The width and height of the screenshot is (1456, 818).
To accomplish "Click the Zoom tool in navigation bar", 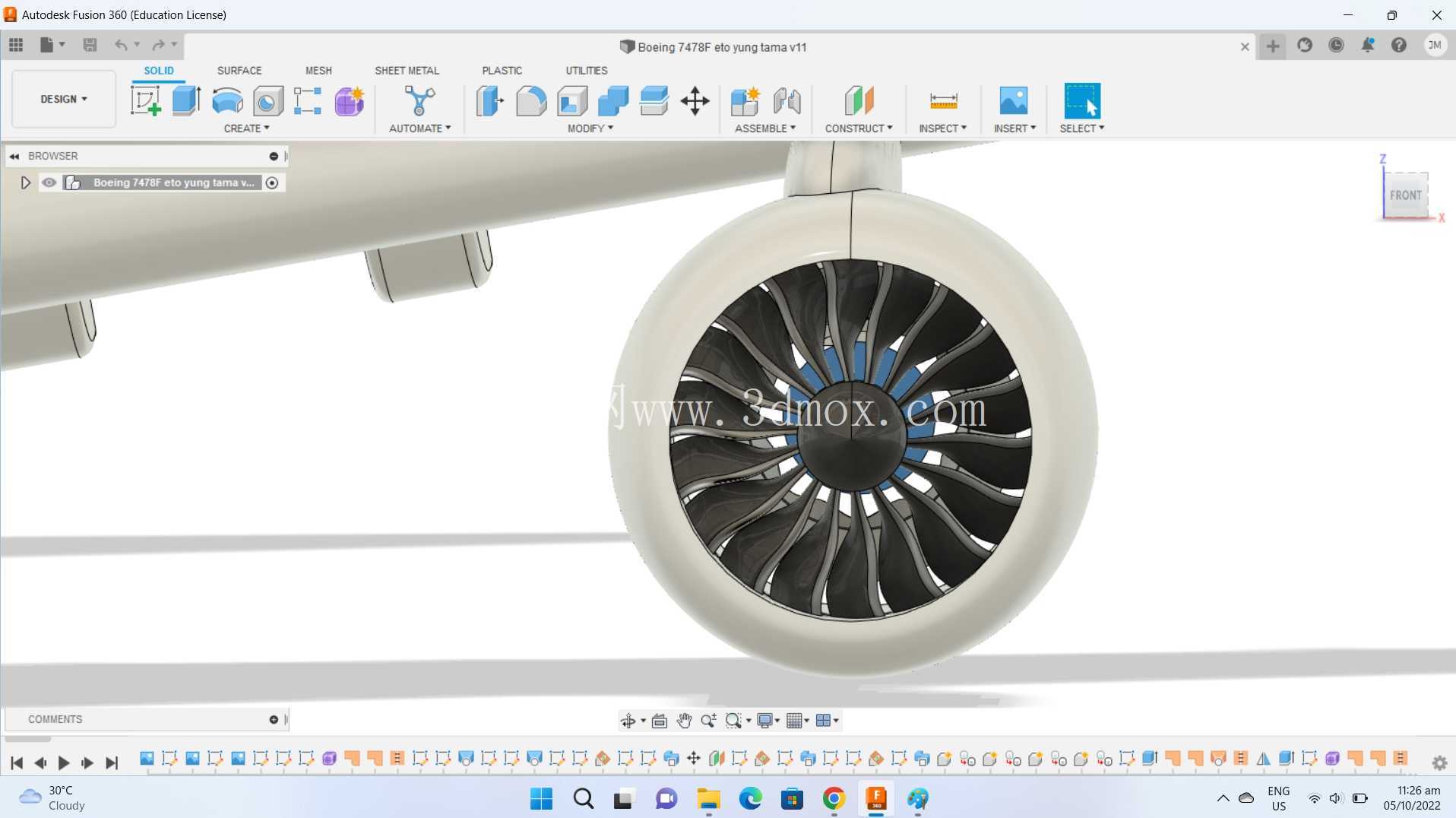I will (x=708, y=721).
